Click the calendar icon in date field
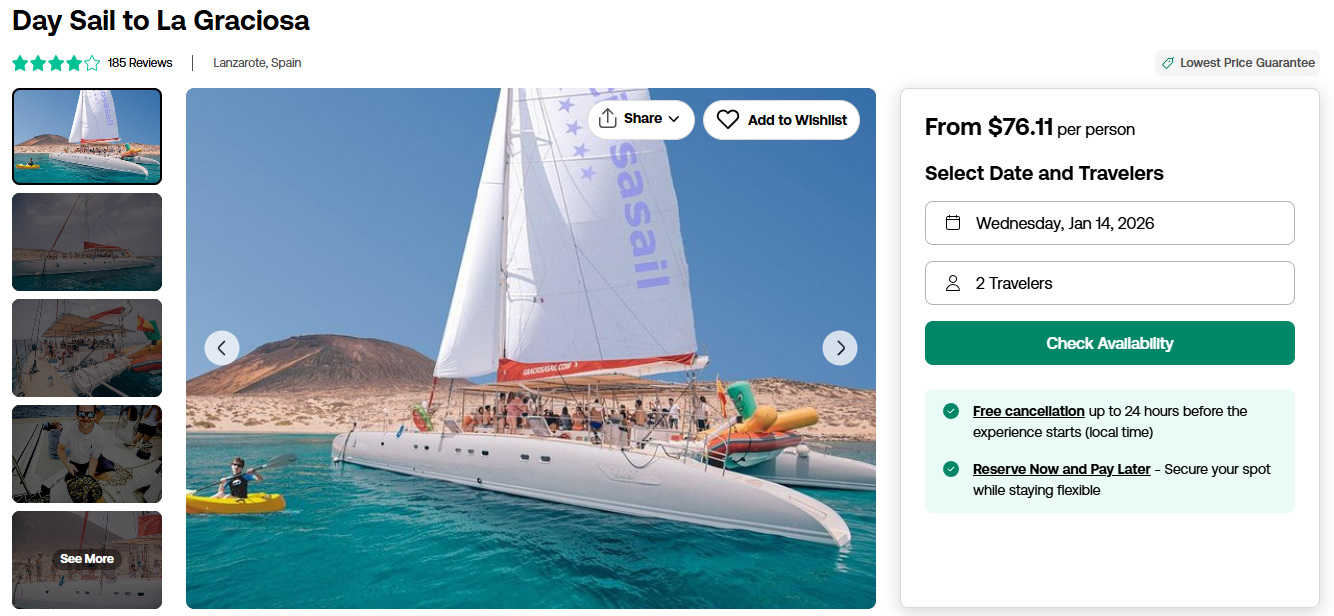The height and width of the screenshot is (616, 1334). 953,223
